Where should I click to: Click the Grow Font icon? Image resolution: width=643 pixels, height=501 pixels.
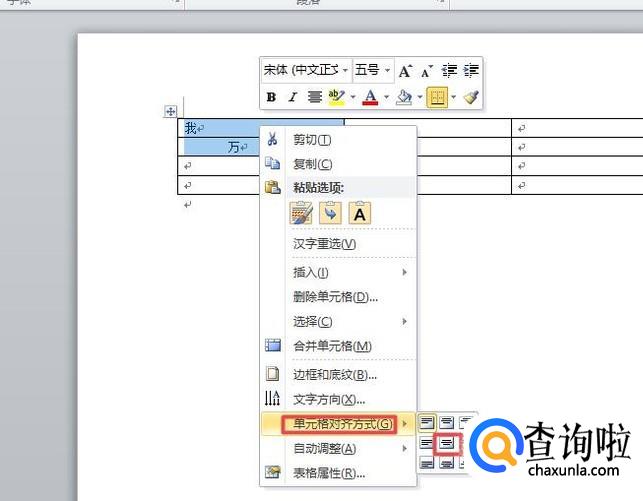405,70
